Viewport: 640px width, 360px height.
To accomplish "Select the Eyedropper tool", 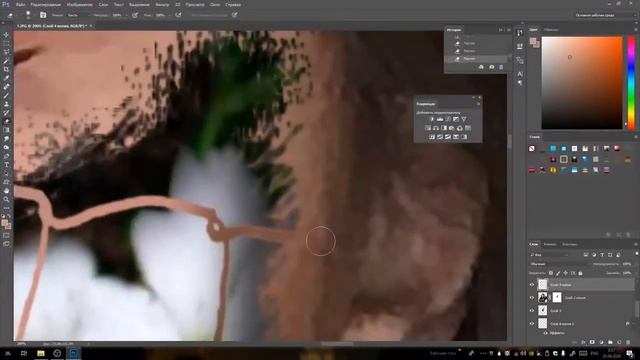I will 6,78.
